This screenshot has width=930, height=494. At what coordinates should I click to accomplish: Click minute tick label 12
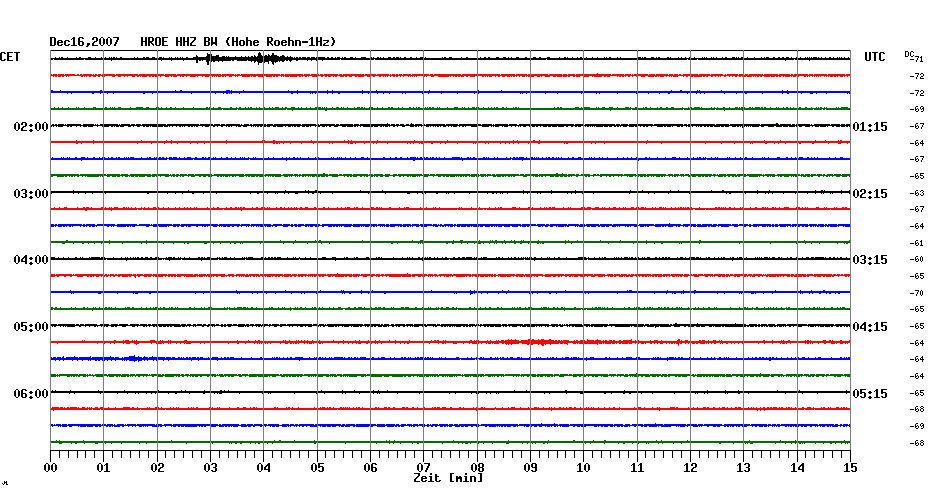[x=690, y=468]
